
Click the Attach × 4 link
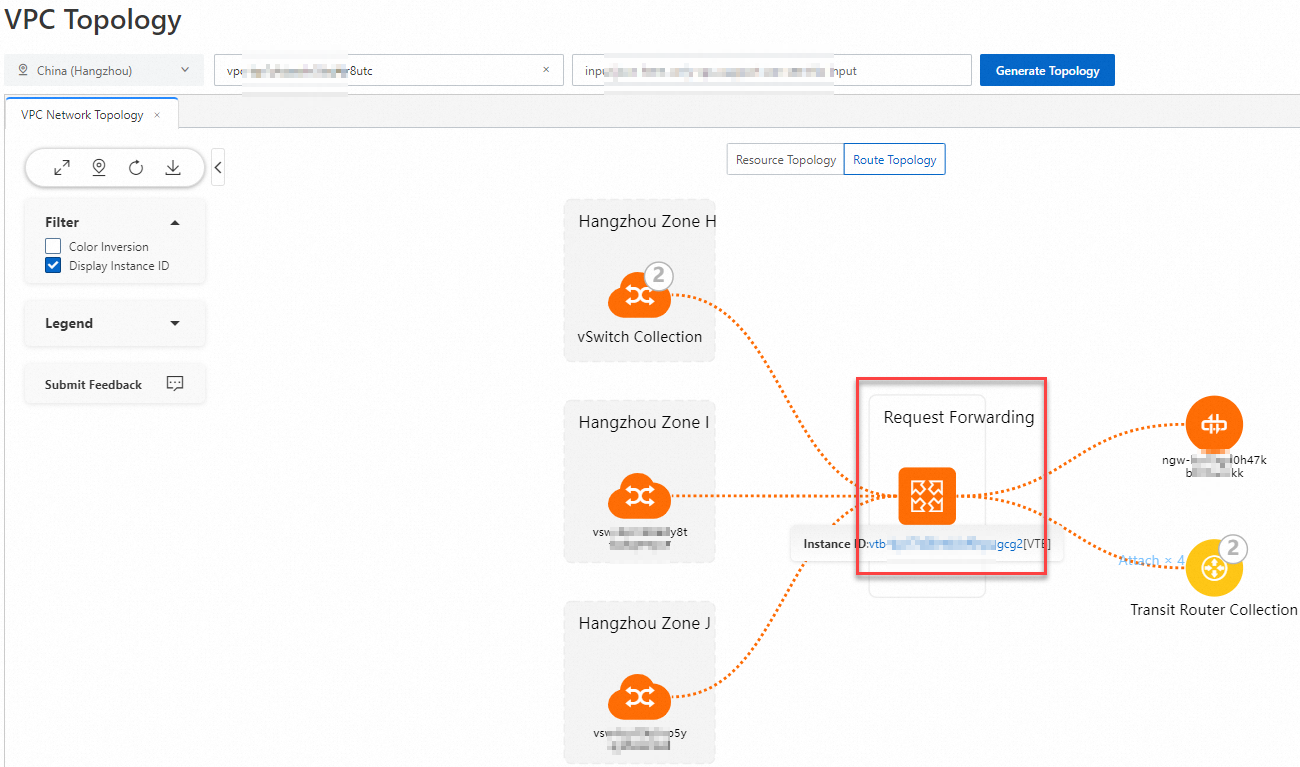1151,561
